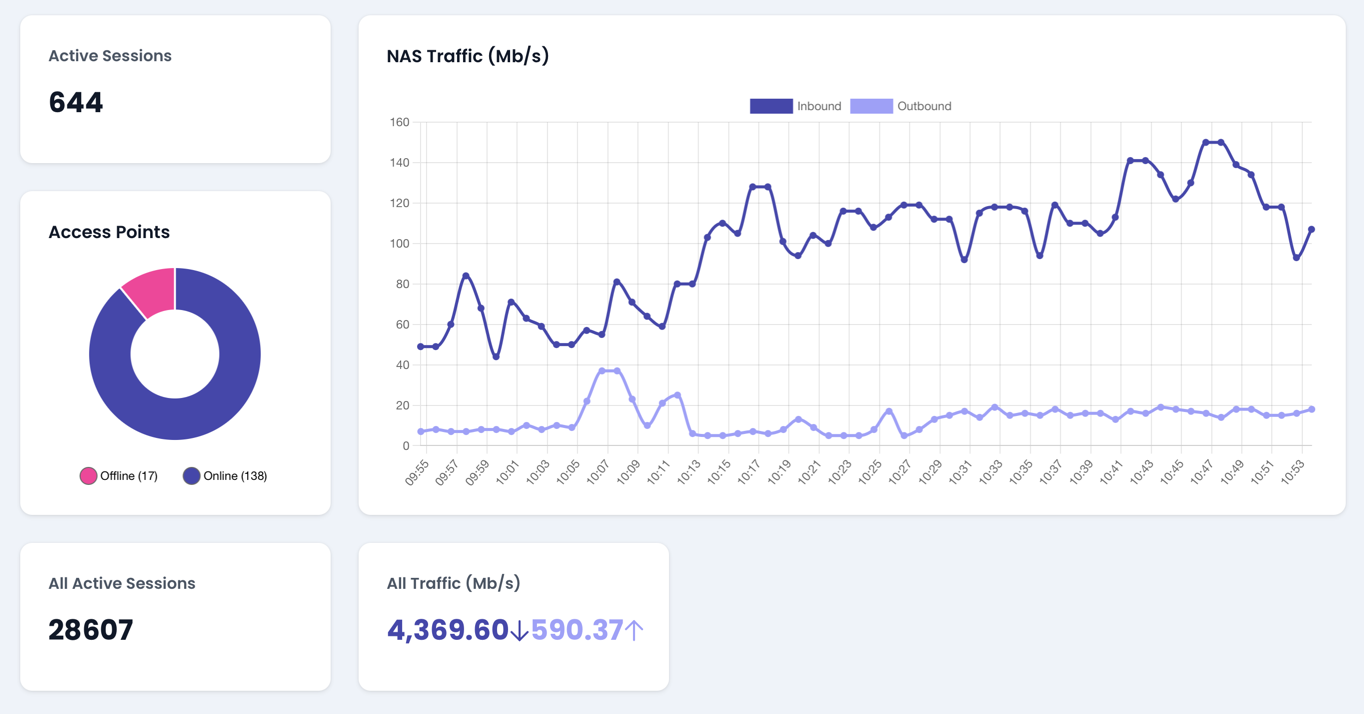Image resolution: width=1364 pixels, height=714 pixels.
Task: Click the pink Offline legend circle
Action: 88,476
